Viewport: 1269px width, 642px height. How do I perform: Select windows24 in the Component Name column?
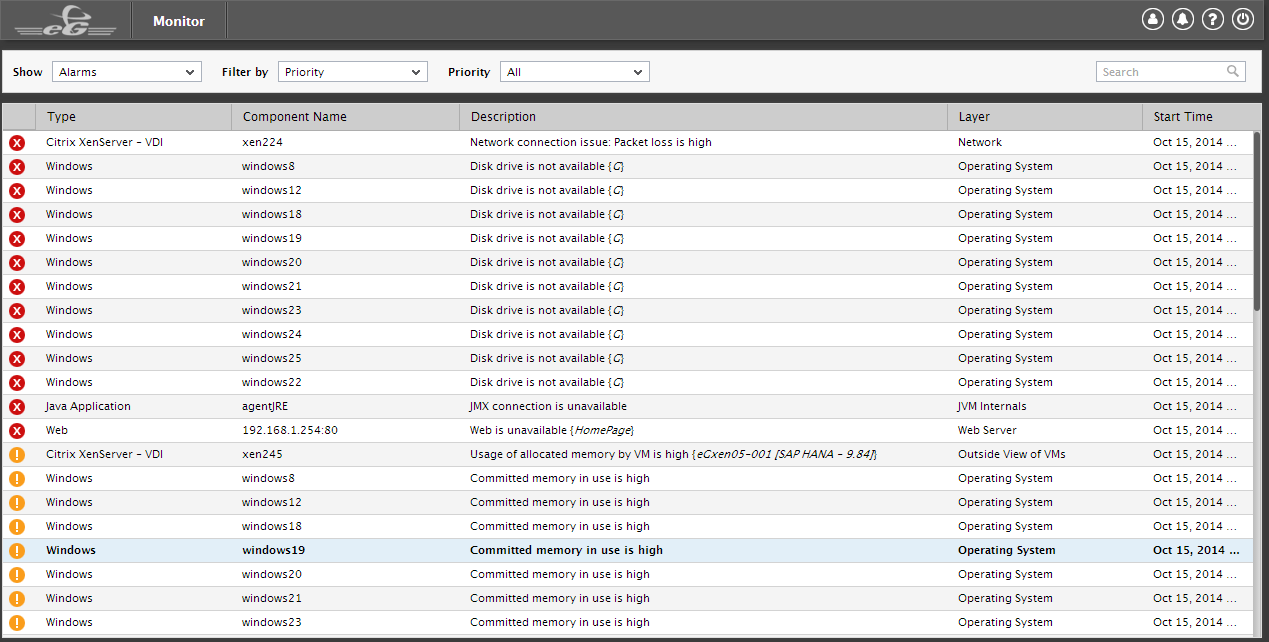tap(272, 334)
